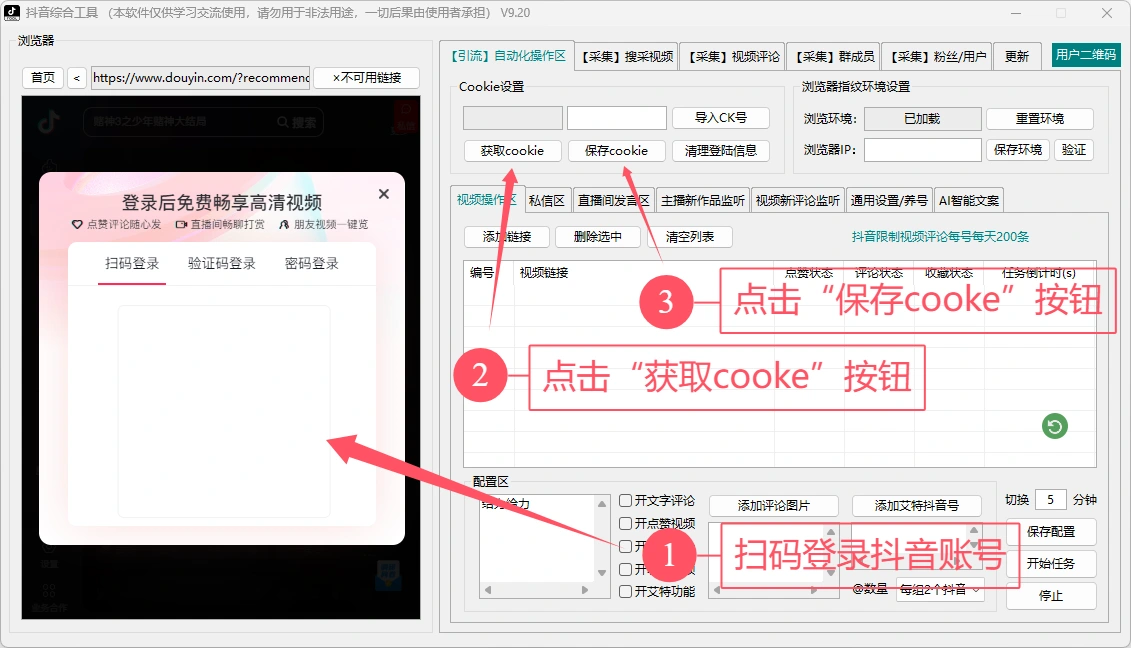Click the browser URL address field

pyautogui.click(x=201, y=78)
